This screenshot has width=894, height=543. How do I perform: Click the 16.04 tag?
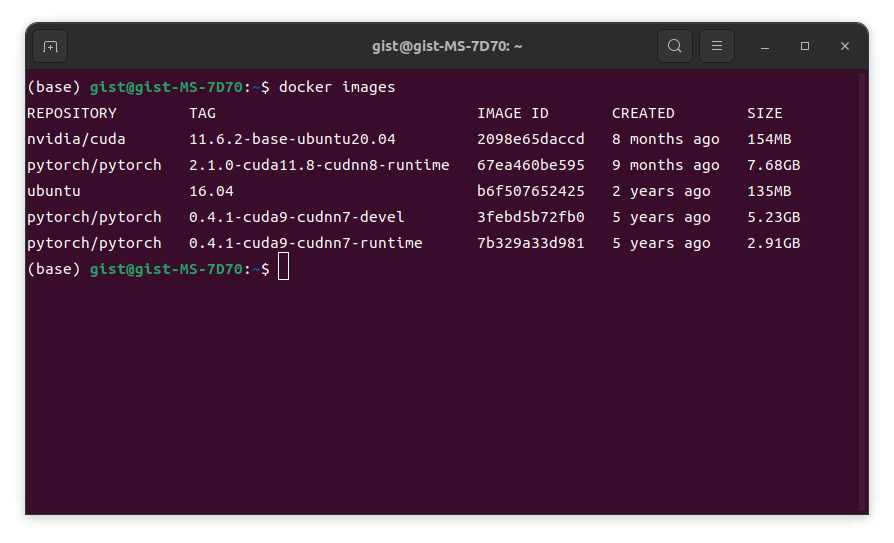coord(212,191)
